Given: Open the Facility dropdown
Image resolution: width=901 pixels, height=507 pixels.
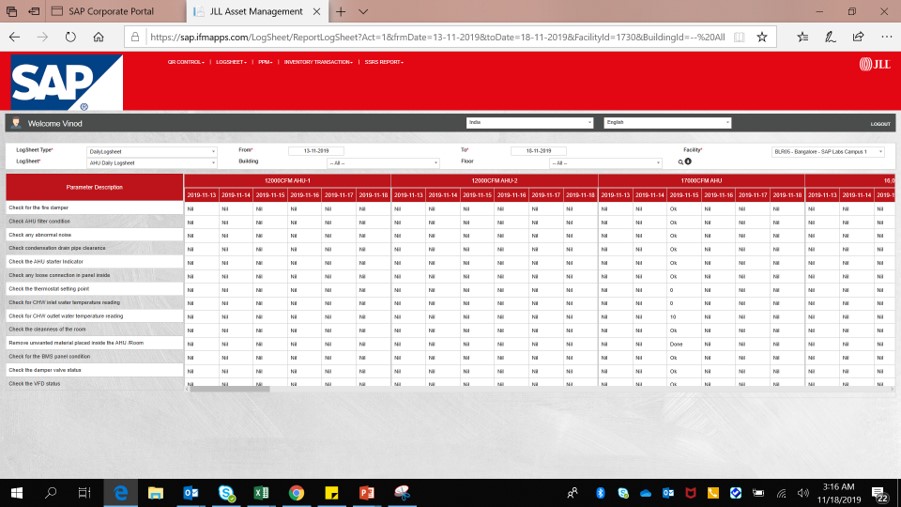Looking at the screenshot, I should [828, 152].
